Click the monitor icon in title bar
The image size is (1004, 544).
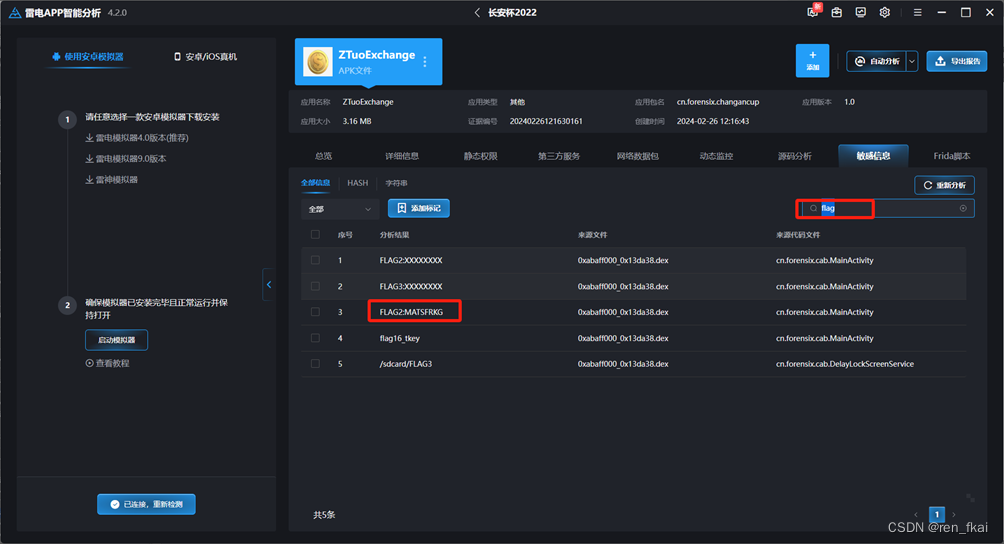click(861, 12)
